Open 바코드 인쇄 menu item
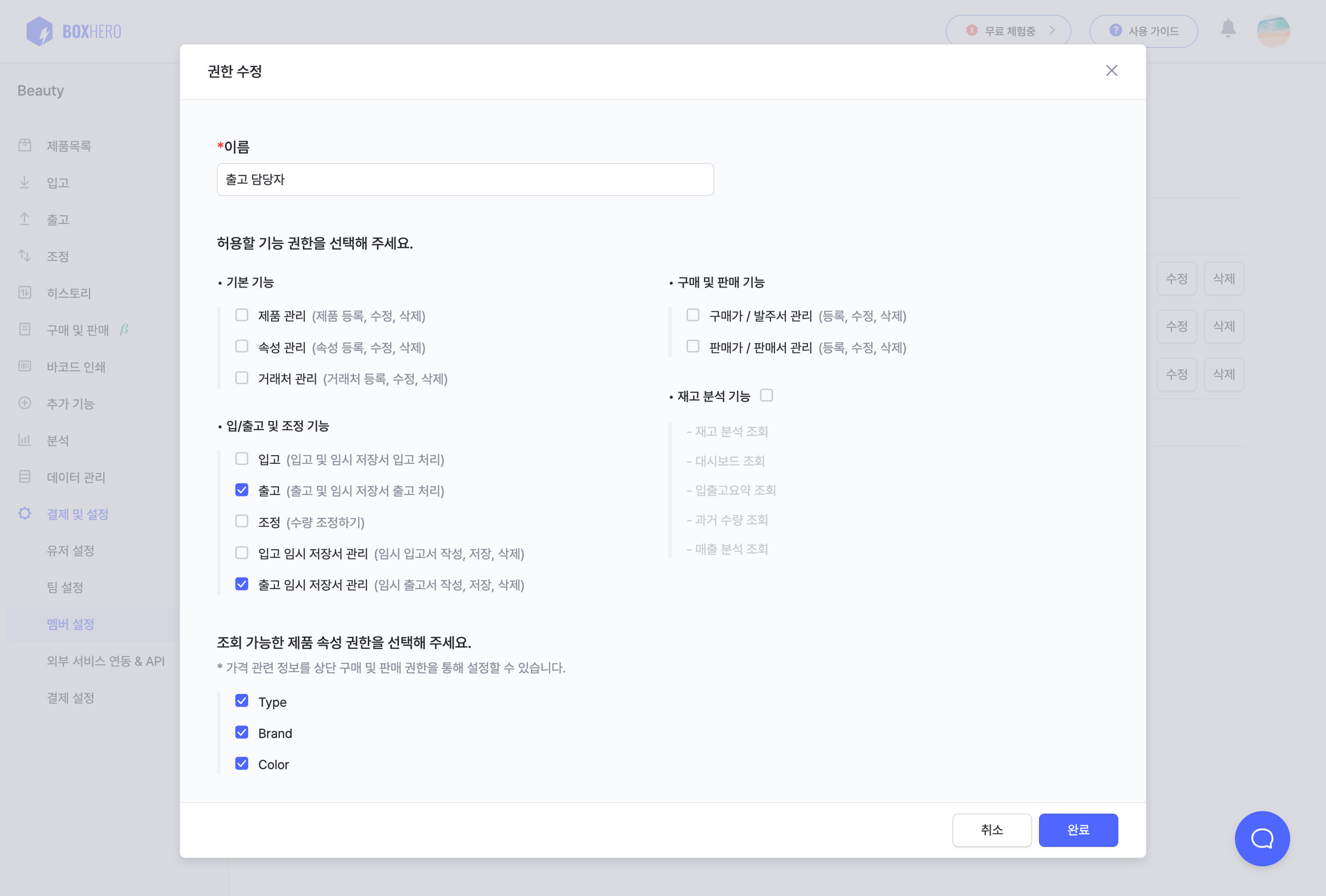Viewport: 1326px width, 896px height. 76,366
